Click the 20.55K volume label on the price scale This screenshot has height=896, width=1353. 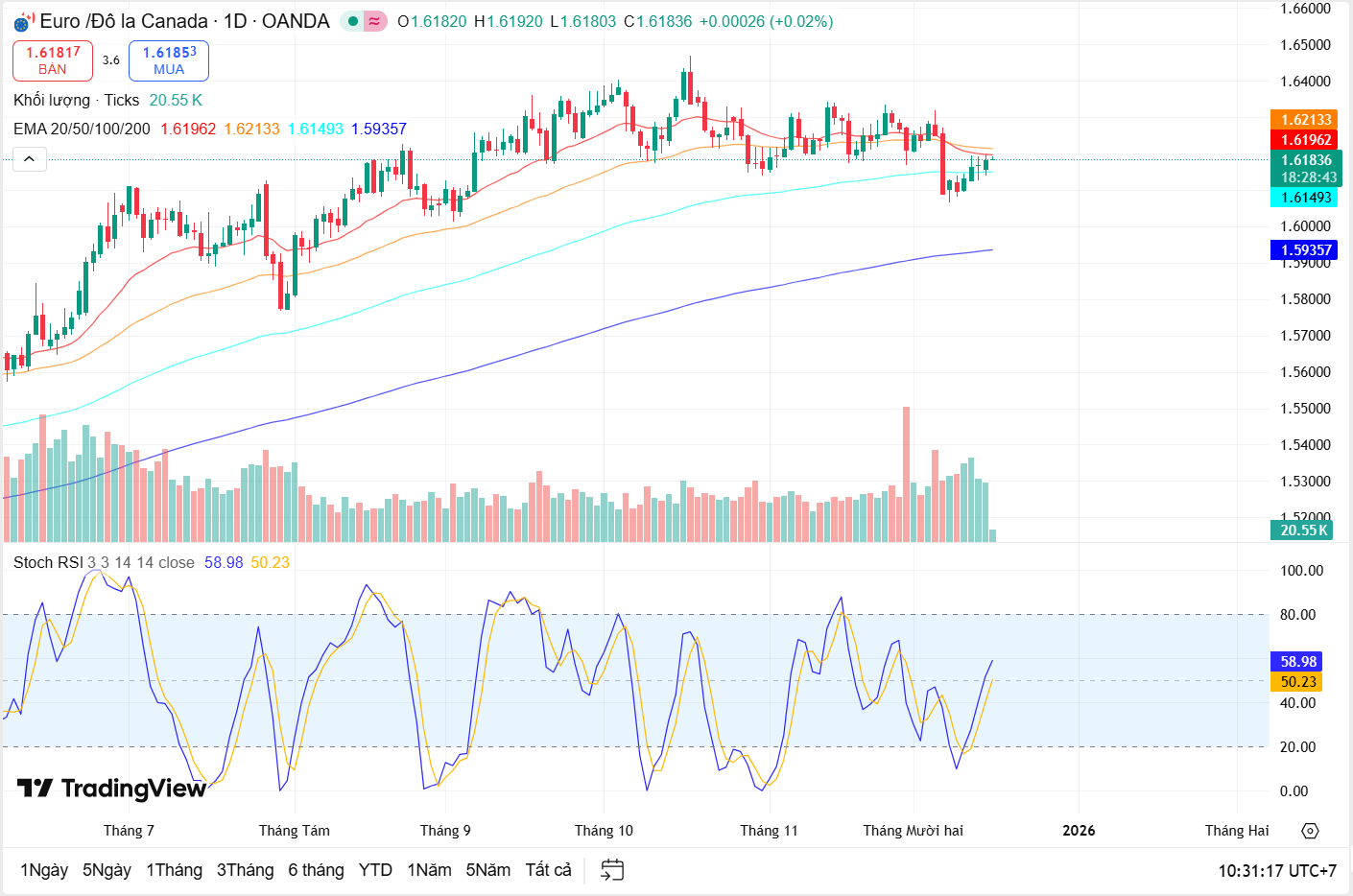click(x=1303, y=531)
